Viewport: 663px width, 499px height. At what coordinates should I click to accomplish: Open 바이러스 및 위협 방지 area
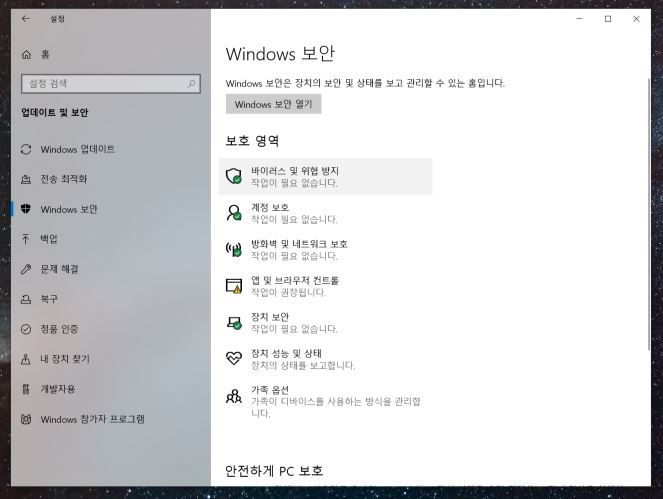point(325,176)
